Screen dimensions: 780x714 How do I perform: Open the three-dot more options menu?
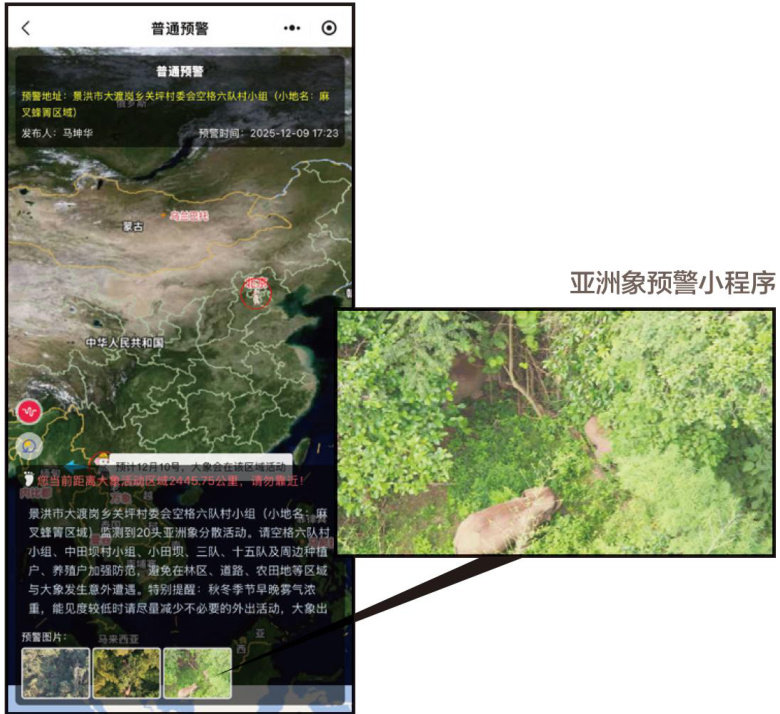[x=292, y=29]
